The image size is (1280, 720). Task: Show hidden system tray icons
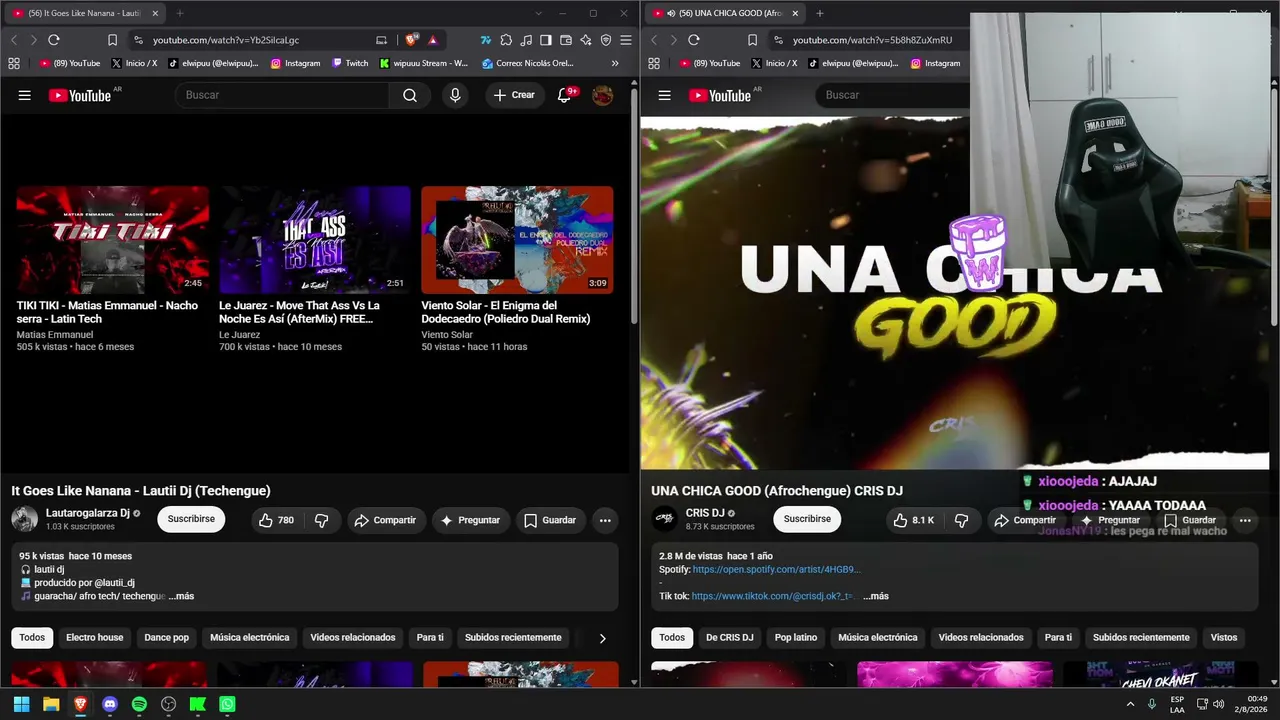click(x=1131, y=704)
